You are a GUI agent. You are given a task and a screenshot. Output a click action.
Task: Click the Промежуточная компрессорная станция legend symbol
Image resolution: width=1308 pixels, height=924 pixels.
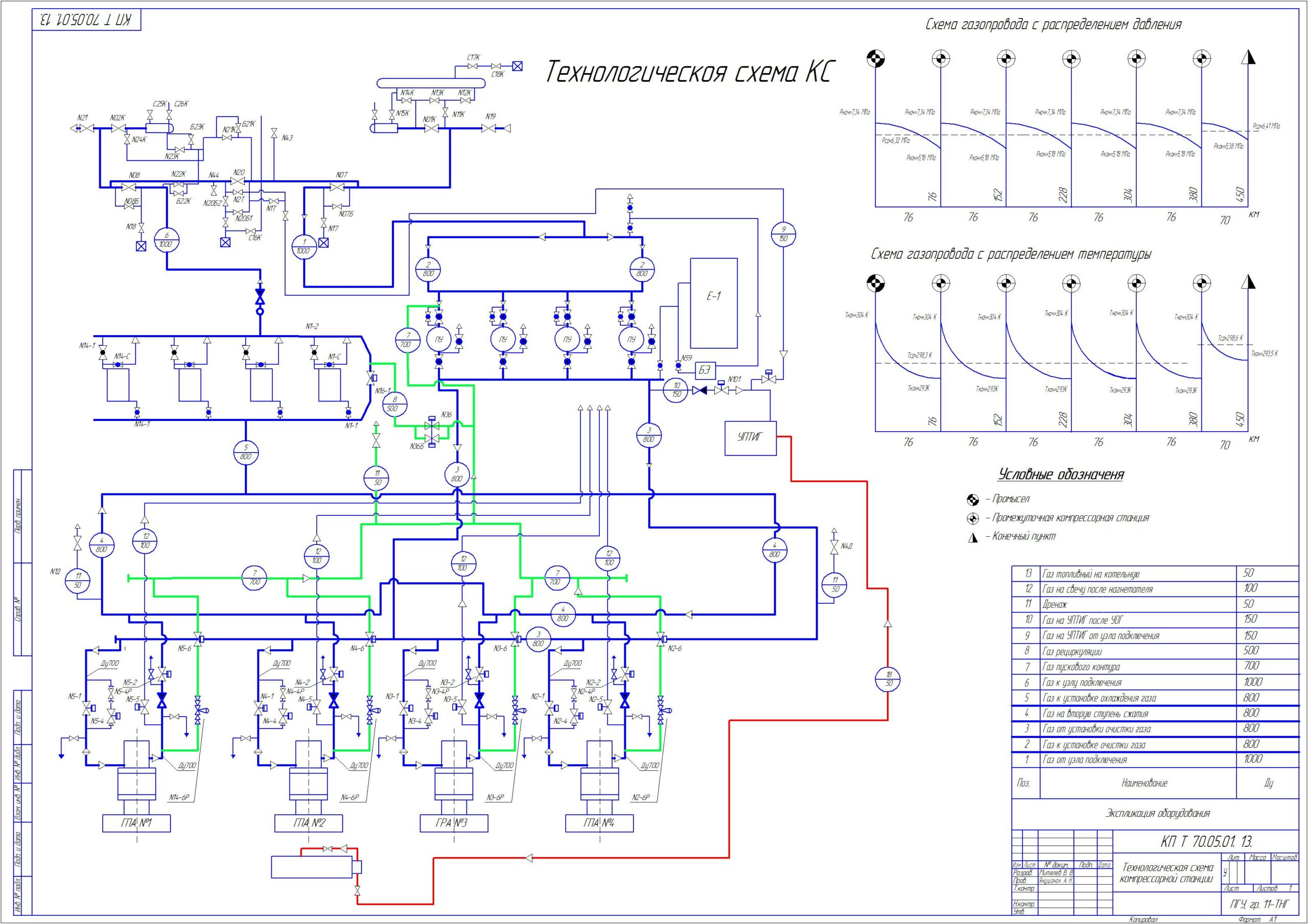[973, 518]
